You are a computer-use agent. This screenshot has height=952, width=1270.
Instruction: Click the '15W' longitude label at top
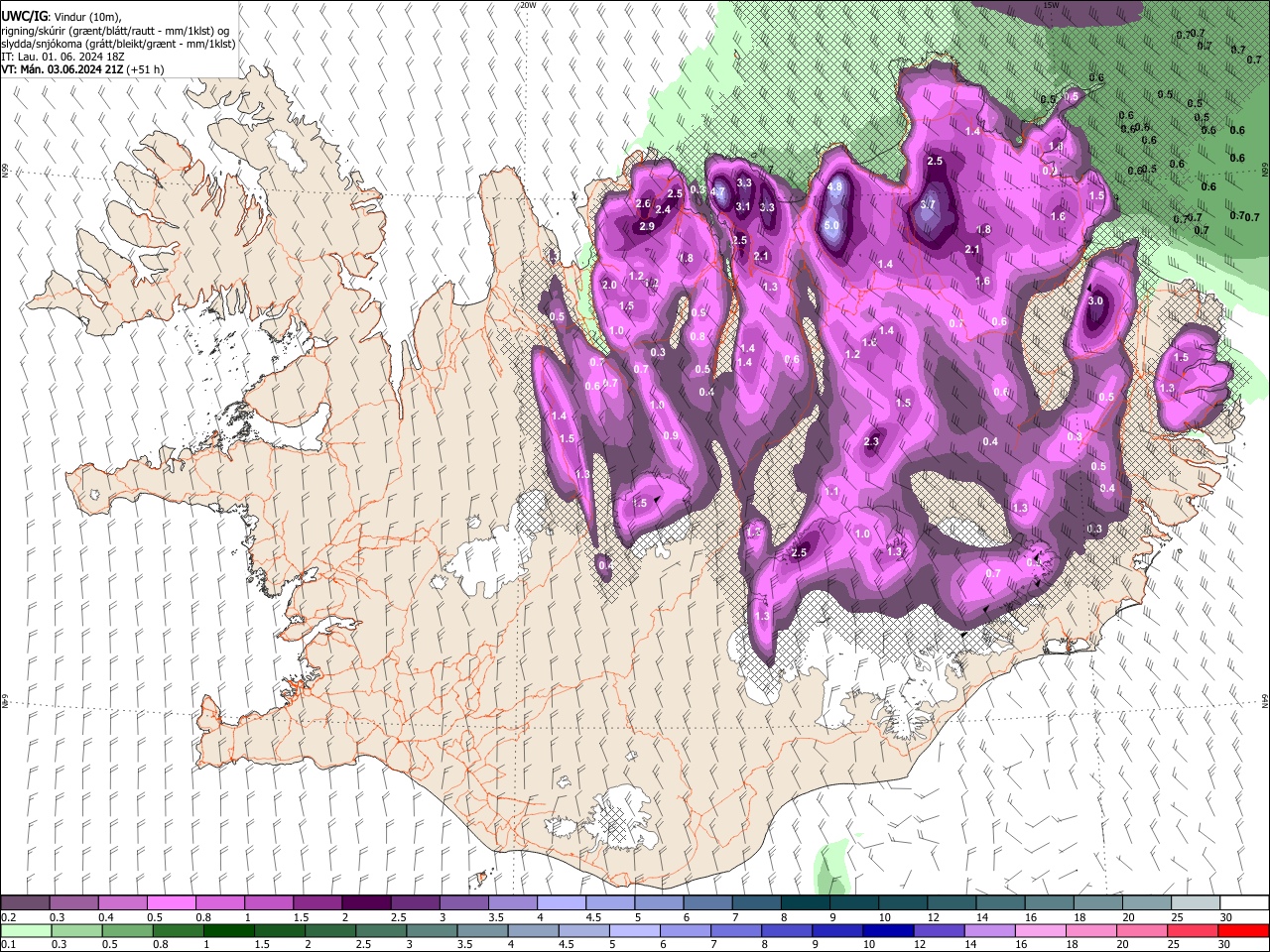[x=1050, y=5]
